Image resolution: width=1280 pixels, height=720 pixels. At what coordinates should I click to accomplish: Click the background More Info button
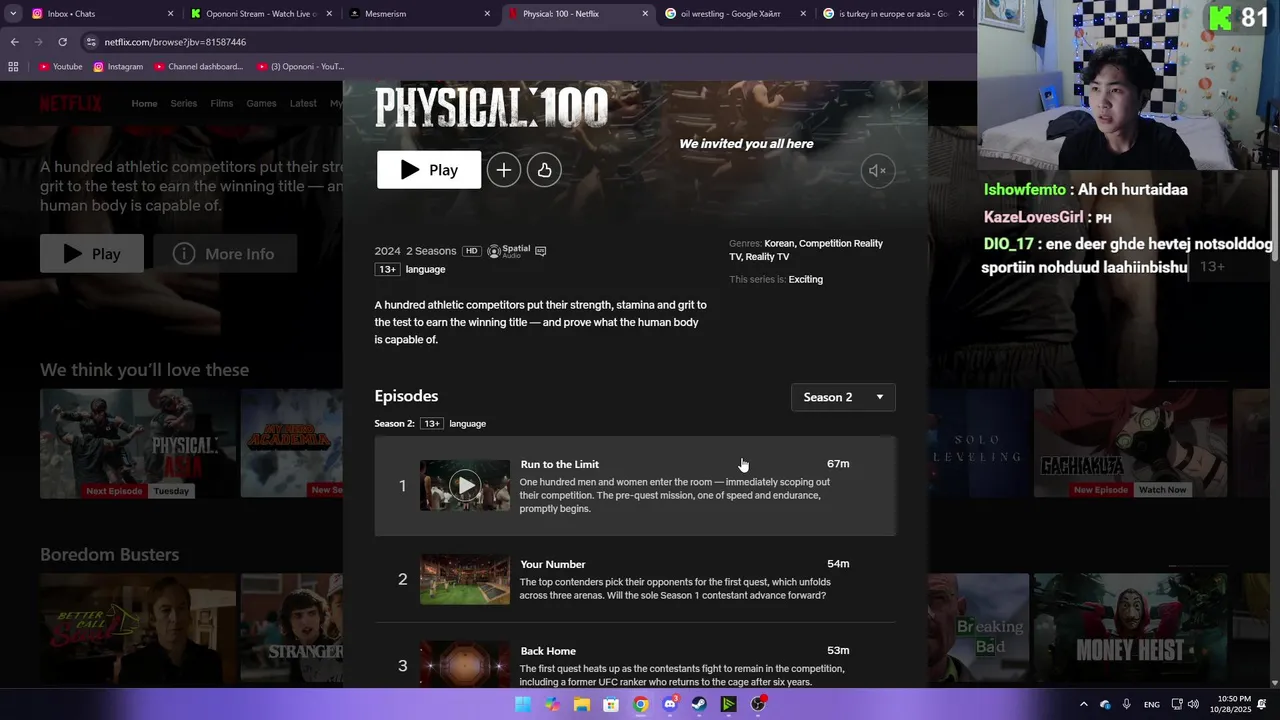click(x=225, y=254)
